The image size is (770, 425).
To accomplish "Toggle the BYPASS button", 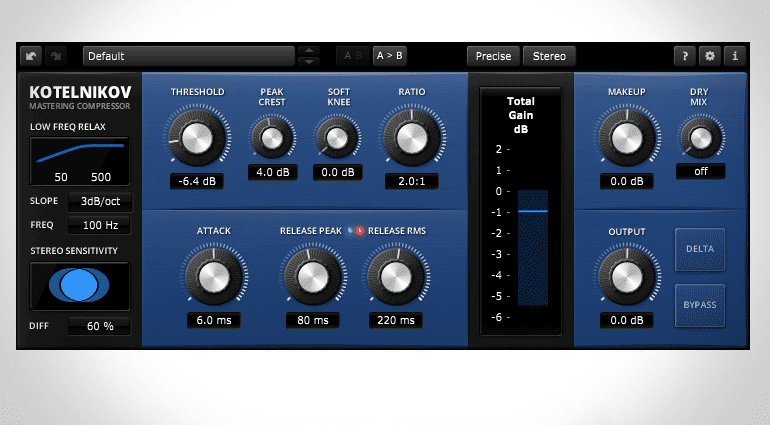I will click(700, 305).
